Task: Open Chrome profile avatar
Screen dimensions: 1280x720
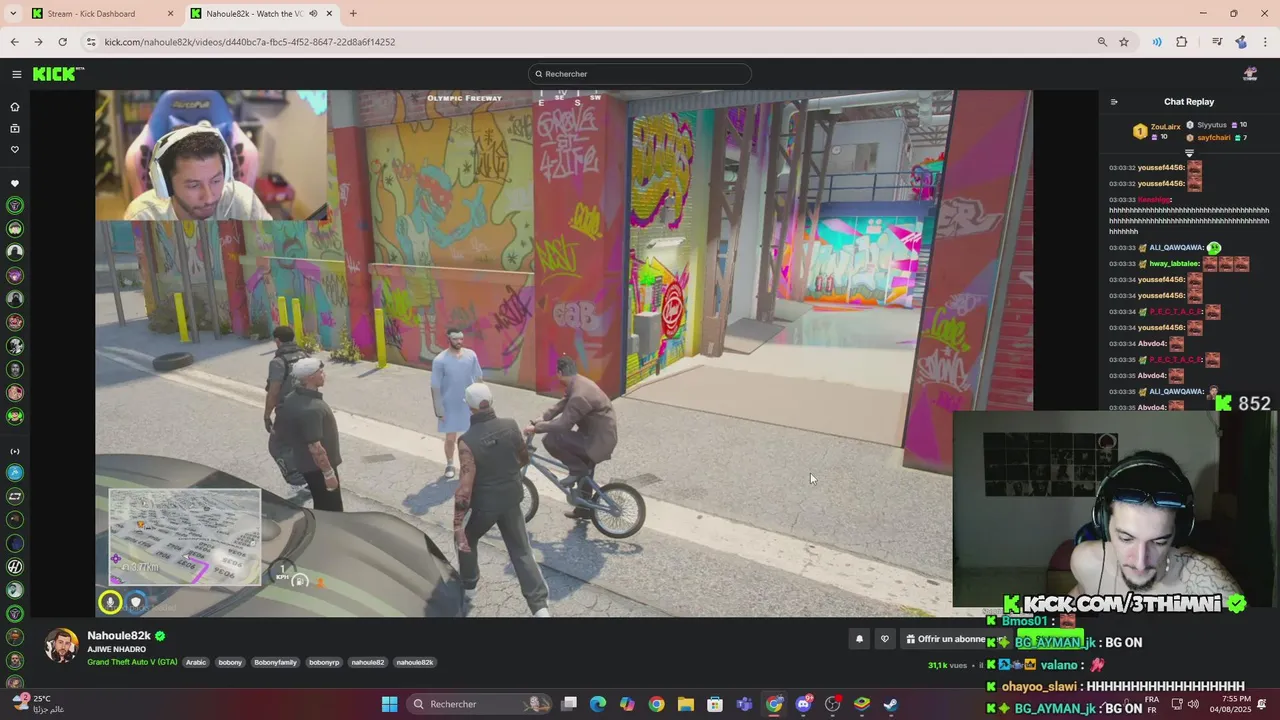Action: [1241, 42]
